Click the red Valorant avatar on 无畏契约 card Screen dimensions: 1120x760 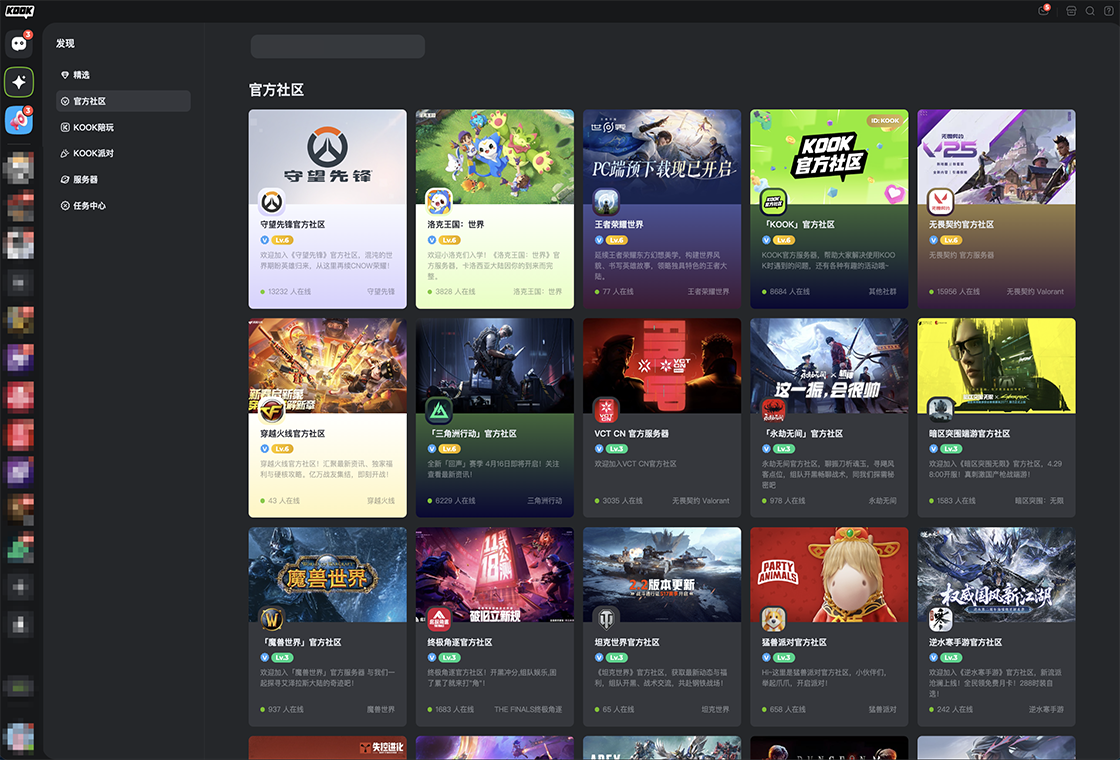pos(940,203)
